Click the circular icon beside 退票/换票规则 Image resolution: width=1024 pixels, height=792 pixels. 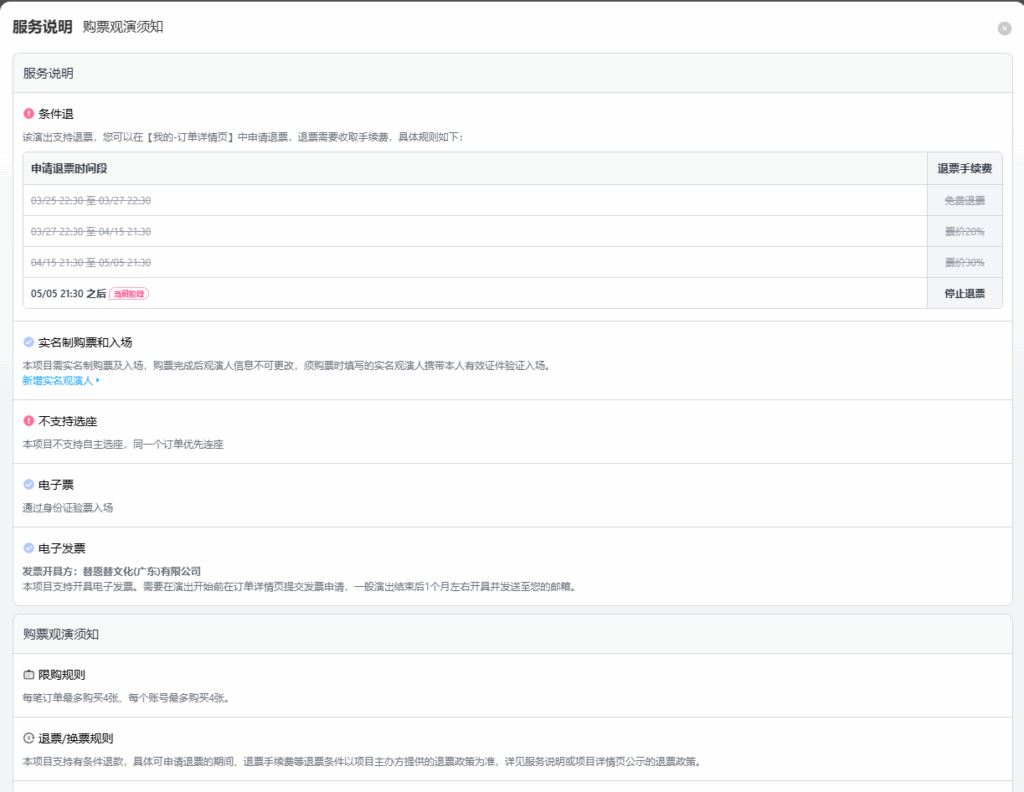[28, 739]
